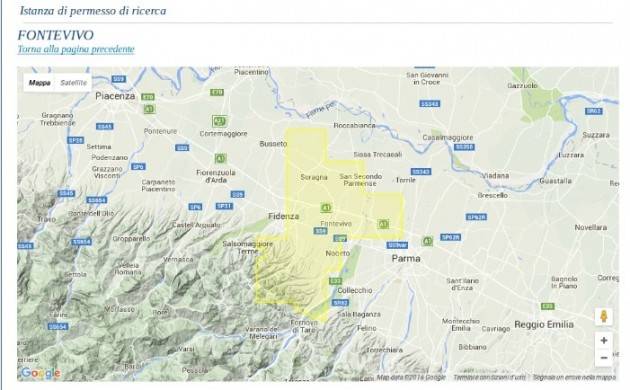Click the Busseto town label
This screenshot has height=390, width=630.
coord(273,144)
